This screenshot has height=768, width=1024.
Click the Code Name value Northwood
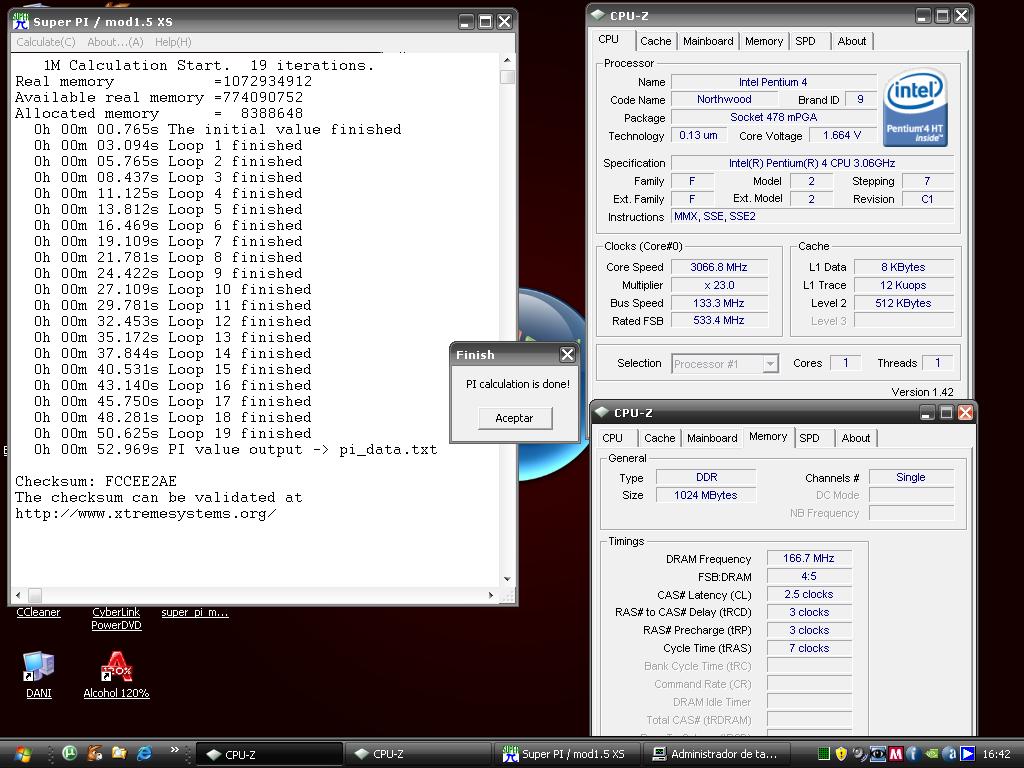(724, 99)
